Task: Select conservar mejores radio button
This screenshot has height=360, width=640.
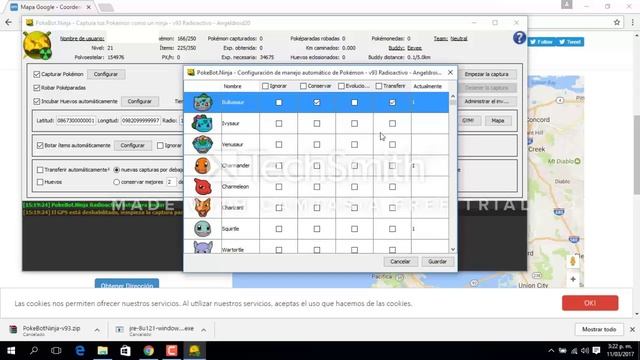Action: pyautogui.click(x=117, y=182)
